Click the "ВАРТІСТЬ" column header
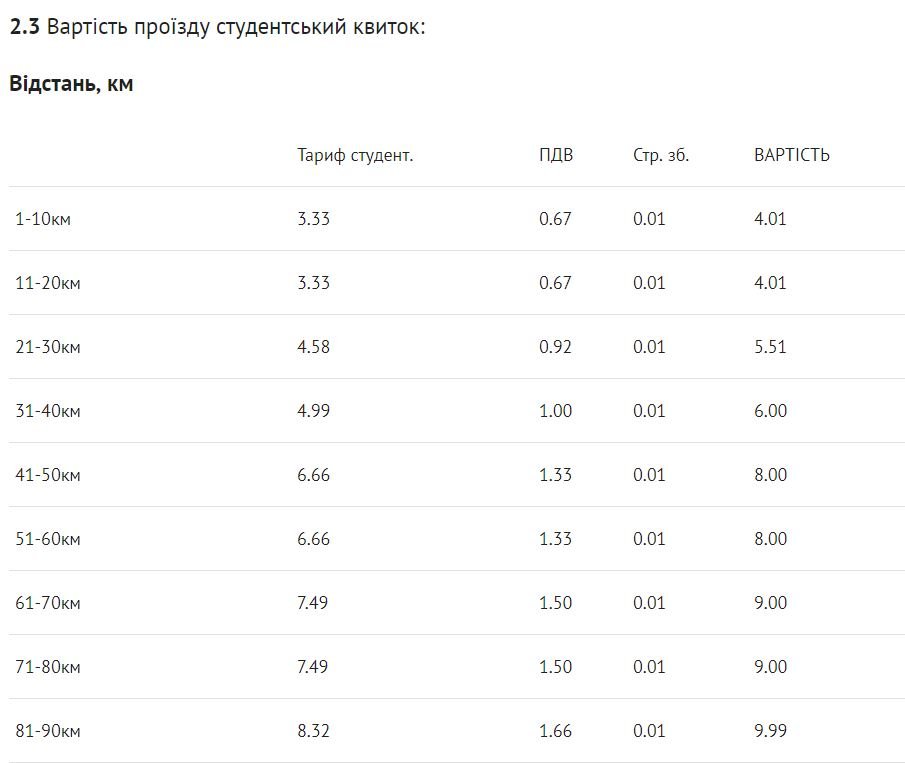This screenshot has width=905, height=763. pos(791,155)
